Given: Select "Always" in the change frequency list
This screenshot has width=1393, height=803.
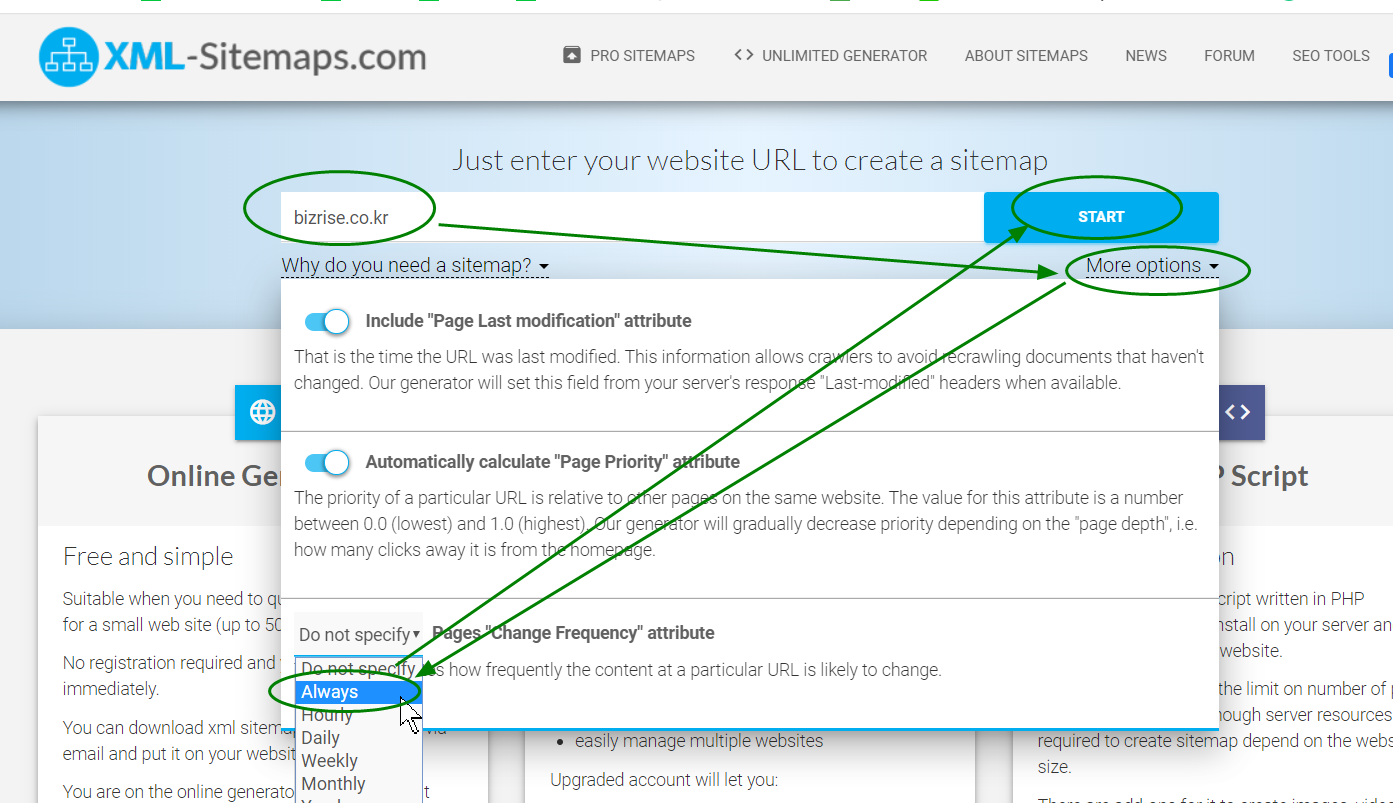Looking at the screenshot, I should point(358,692).
